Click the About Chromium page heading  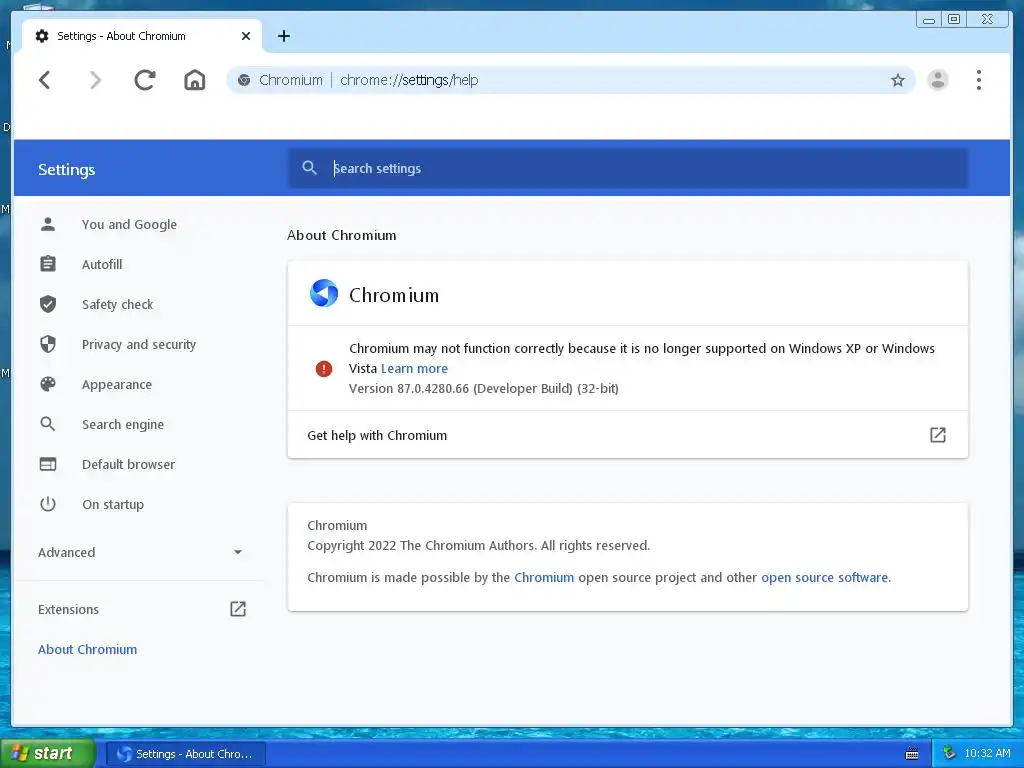(x=342, y=235)
